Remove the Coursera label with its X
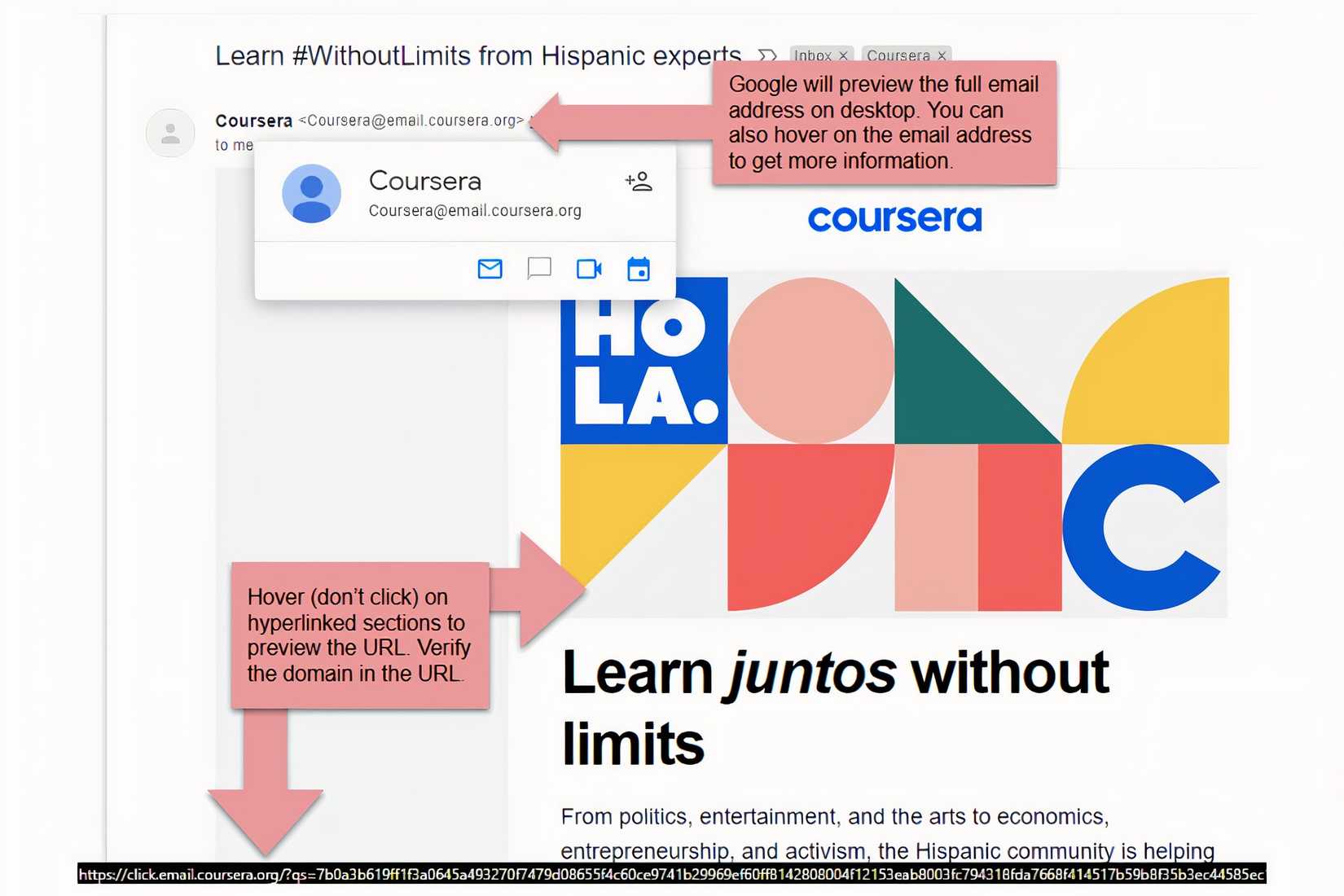 pos(942,55)
